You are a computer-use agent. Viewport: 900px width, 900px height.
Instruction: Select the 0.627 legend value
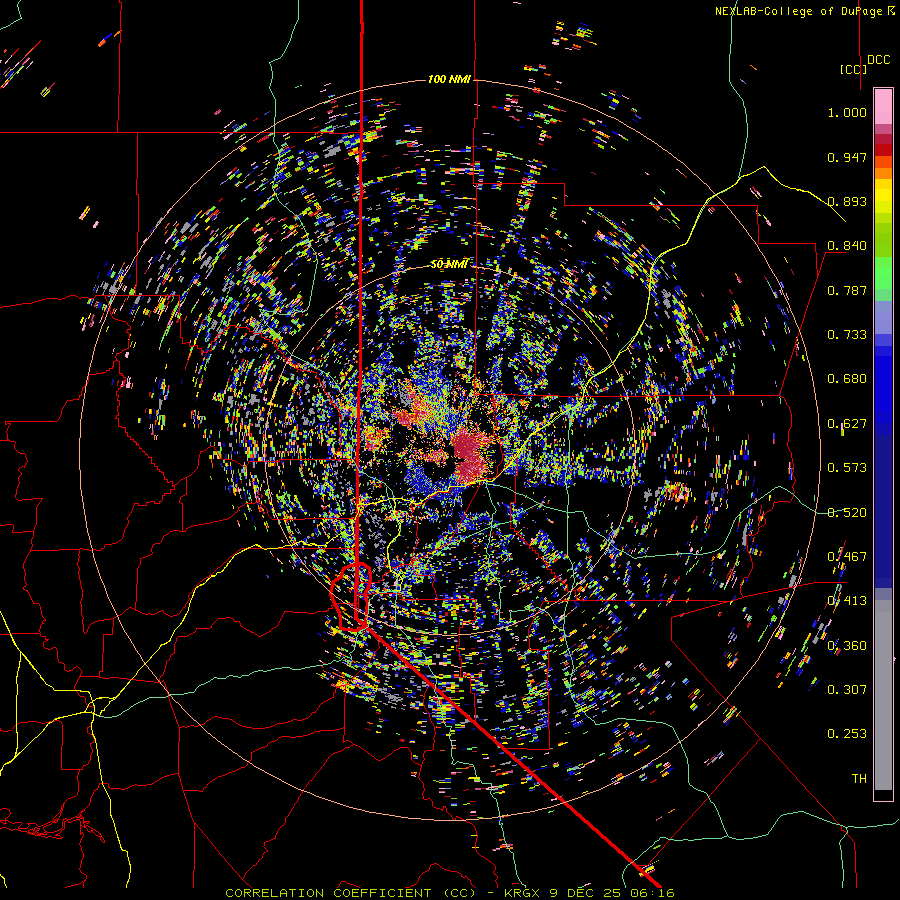click(x=847, y=424)
